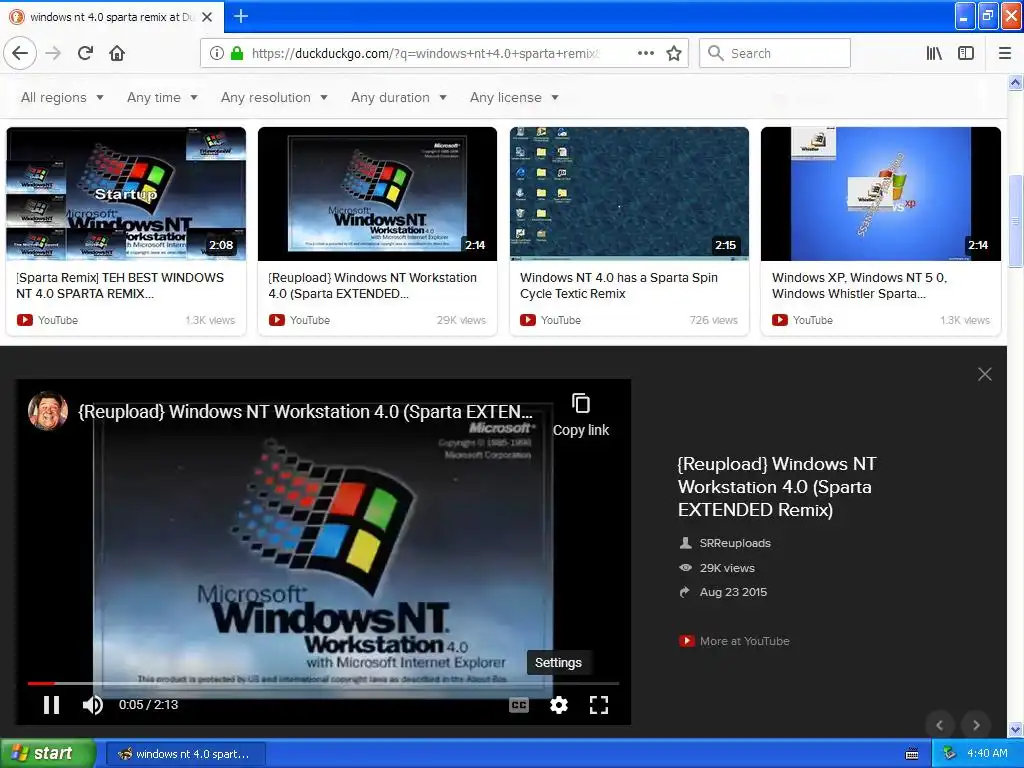This screenshot has height=768, width=1024.
Task: Pause the playing video
Action: [x=52, y=705]
